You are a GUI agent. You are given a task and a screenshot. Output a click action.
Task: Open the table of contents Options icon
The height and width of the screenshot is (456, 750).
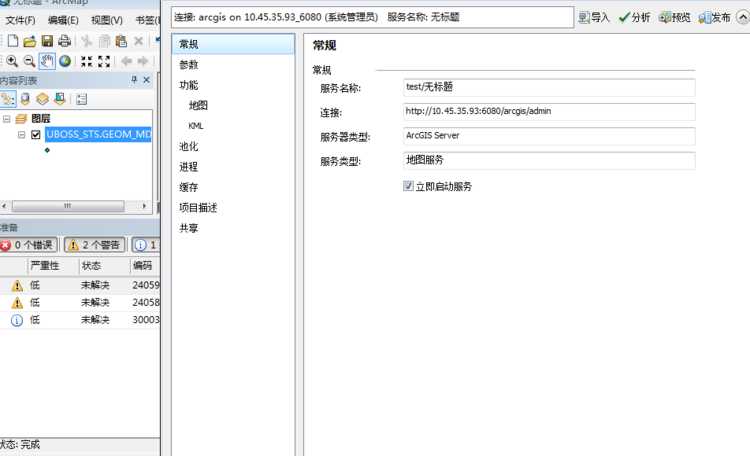click(x=82, y=100)
